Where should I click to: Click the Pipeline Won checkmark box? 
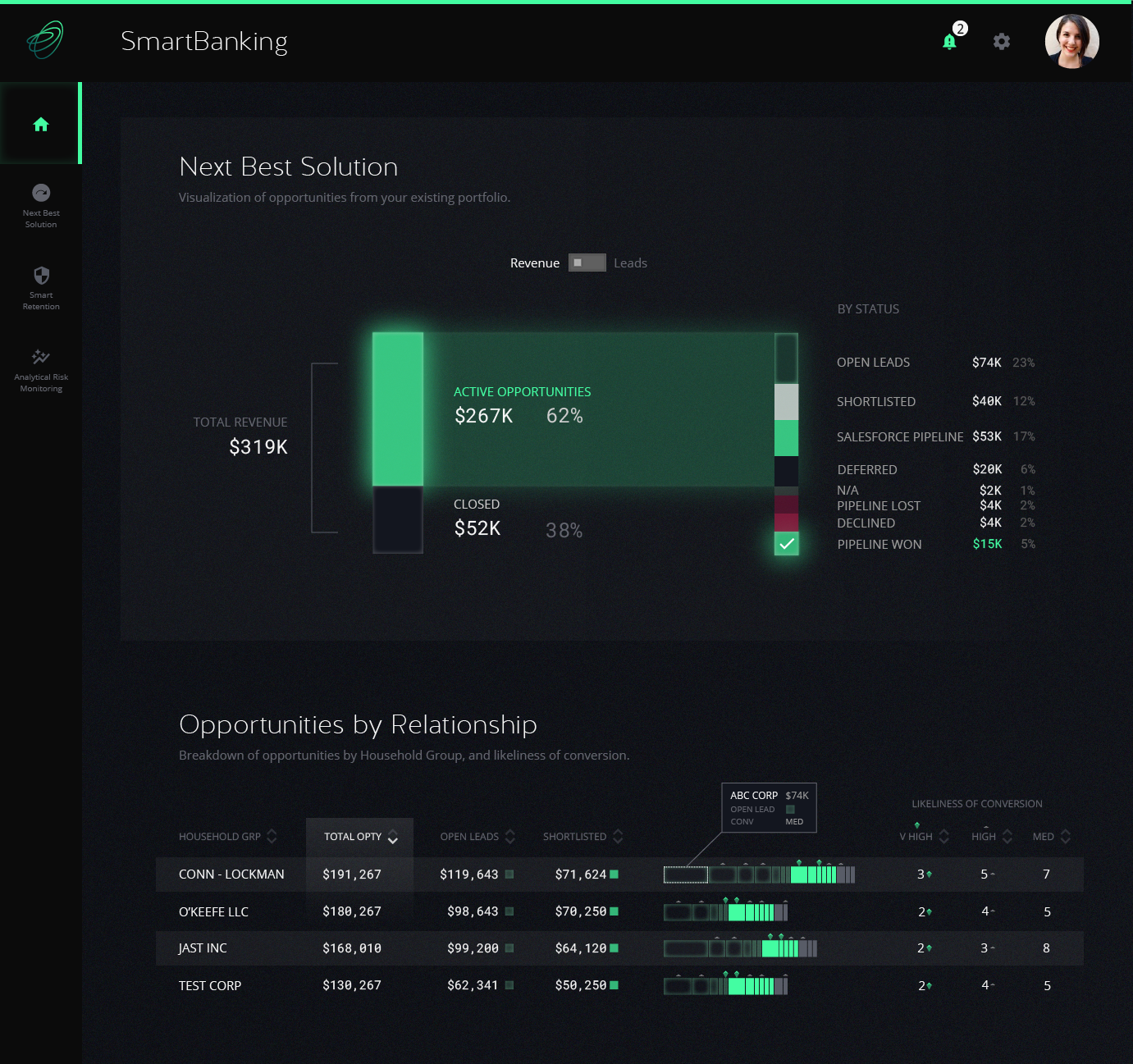[787, 543]
